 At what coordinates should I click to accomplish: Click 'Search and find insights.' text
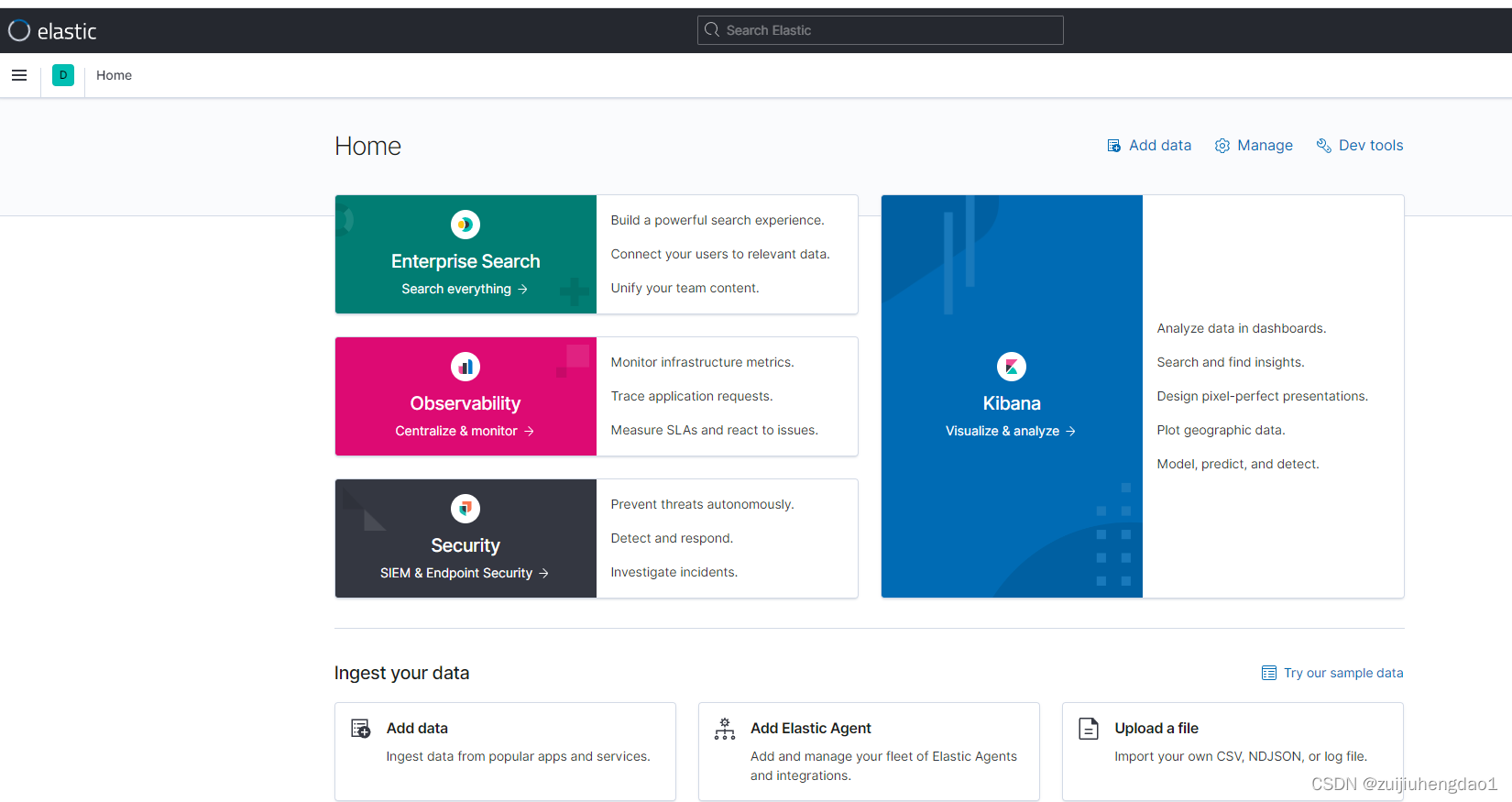pos(1231,362)
